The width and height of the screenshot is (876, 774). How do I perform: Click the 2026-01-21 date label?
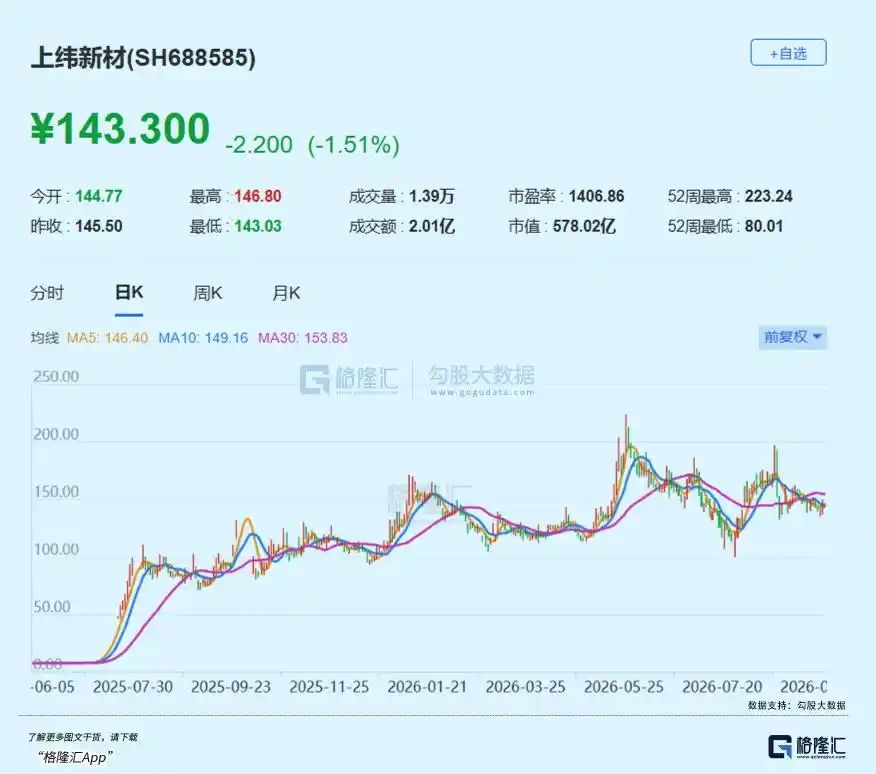pos(427,687)
